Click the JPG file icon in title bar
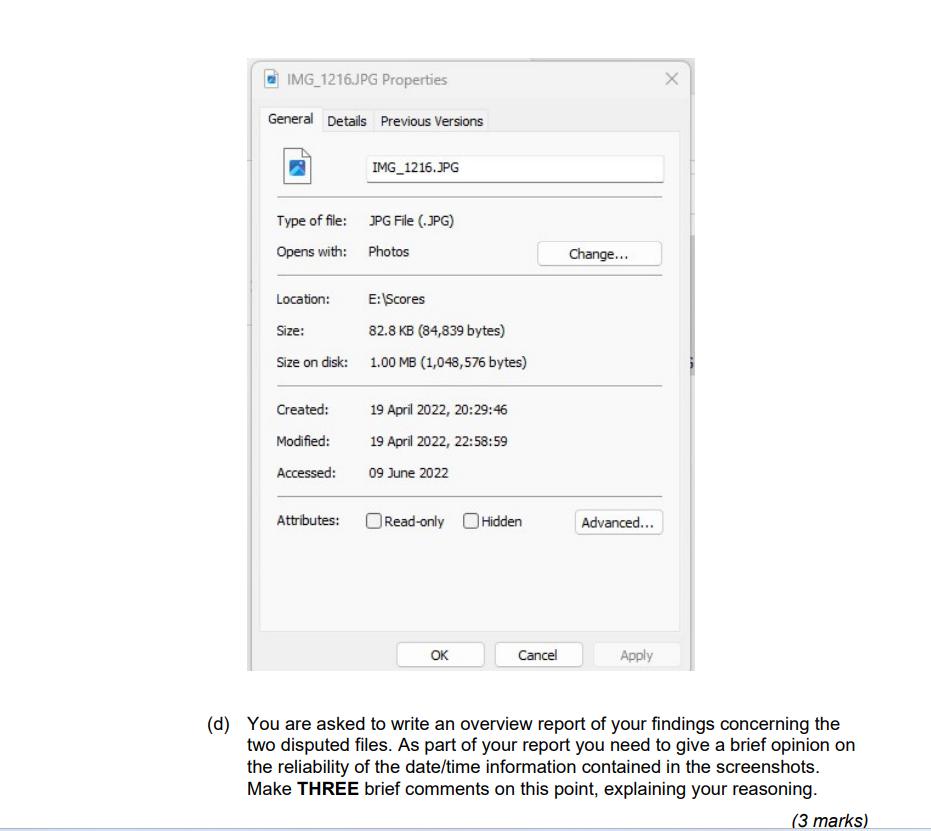The height and width of the screenshot is (831, 931). 271,79
